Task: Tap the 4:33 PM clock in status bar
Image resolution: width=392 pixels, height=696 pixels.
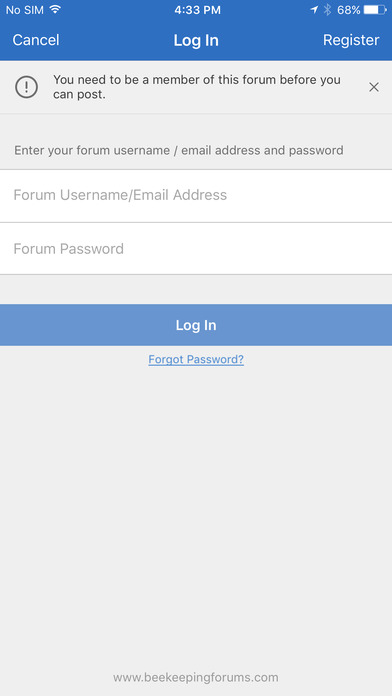Action: point(197,10)
